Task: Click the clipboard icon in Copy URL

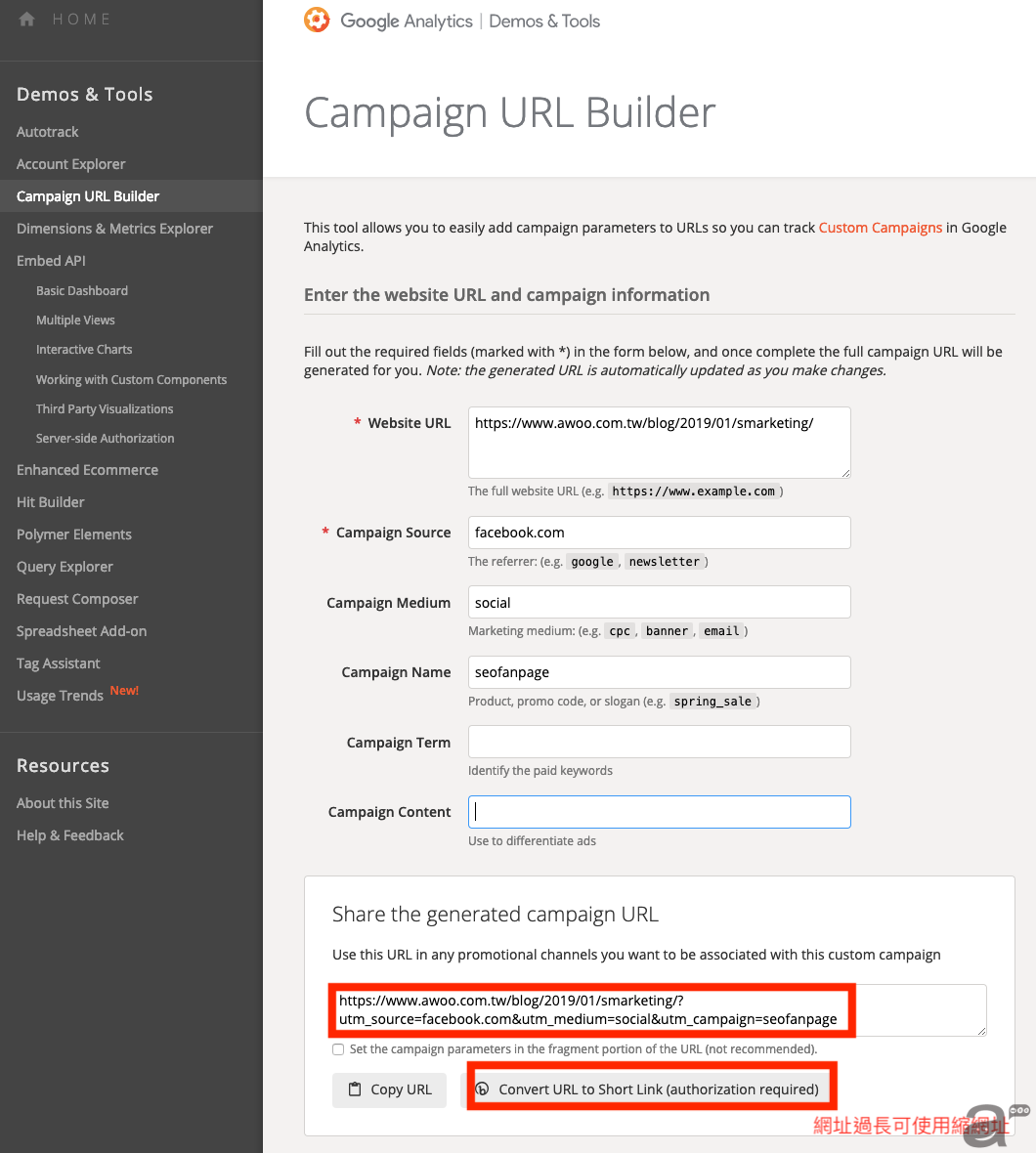Action: (355, 1089)
